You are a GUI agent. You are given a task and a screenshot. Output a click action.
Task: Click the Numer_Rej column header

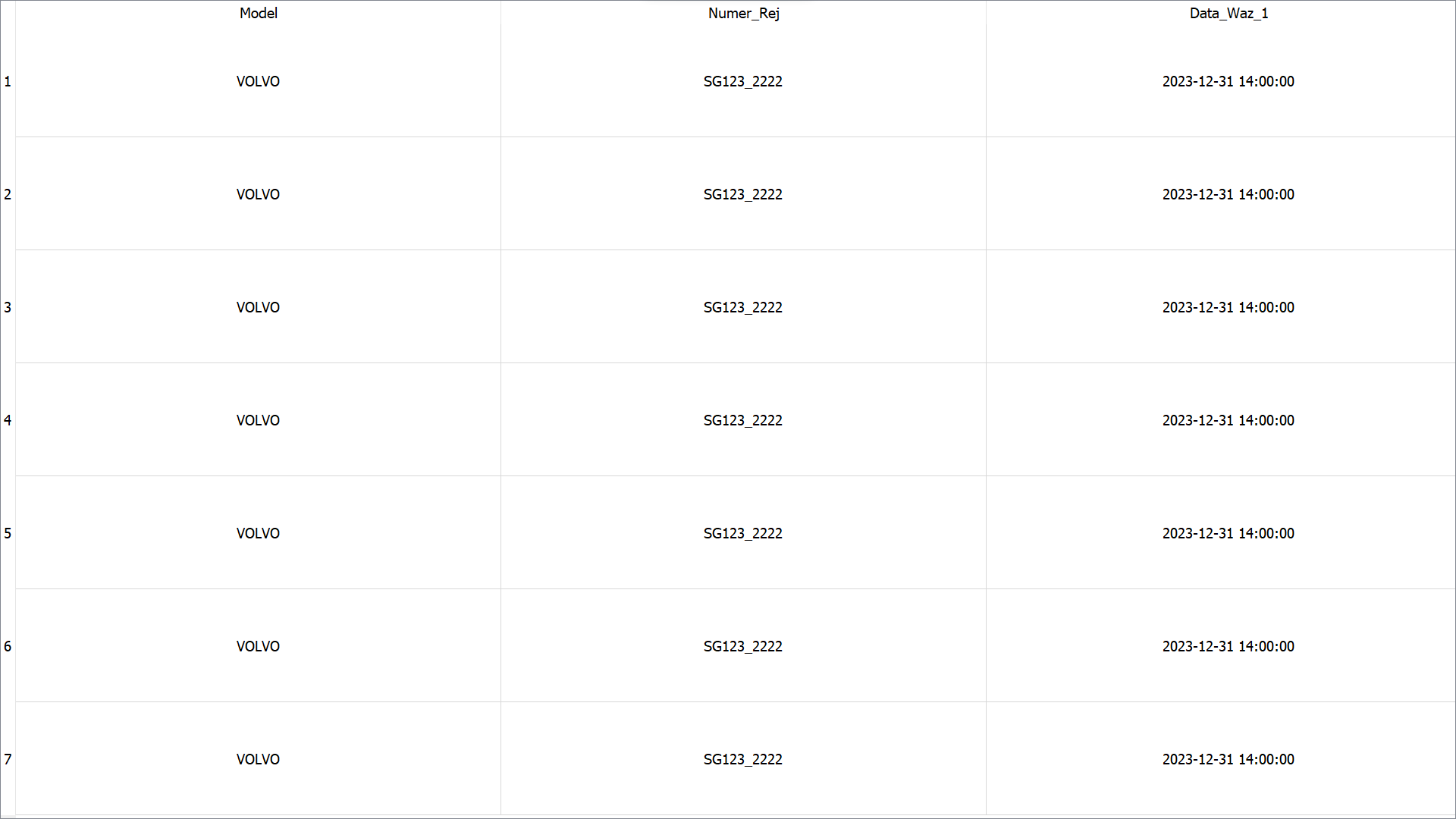pyautogui.click(x=743, y=13)
